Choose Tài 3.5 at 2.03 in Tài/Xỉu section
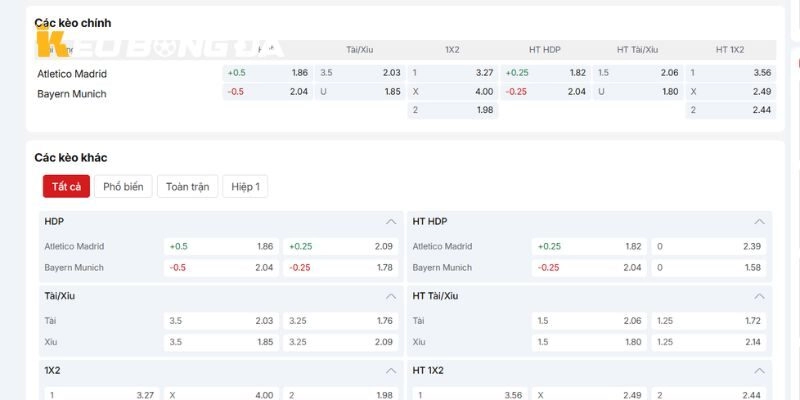The image size is (800, 400). tap(221, 321)
